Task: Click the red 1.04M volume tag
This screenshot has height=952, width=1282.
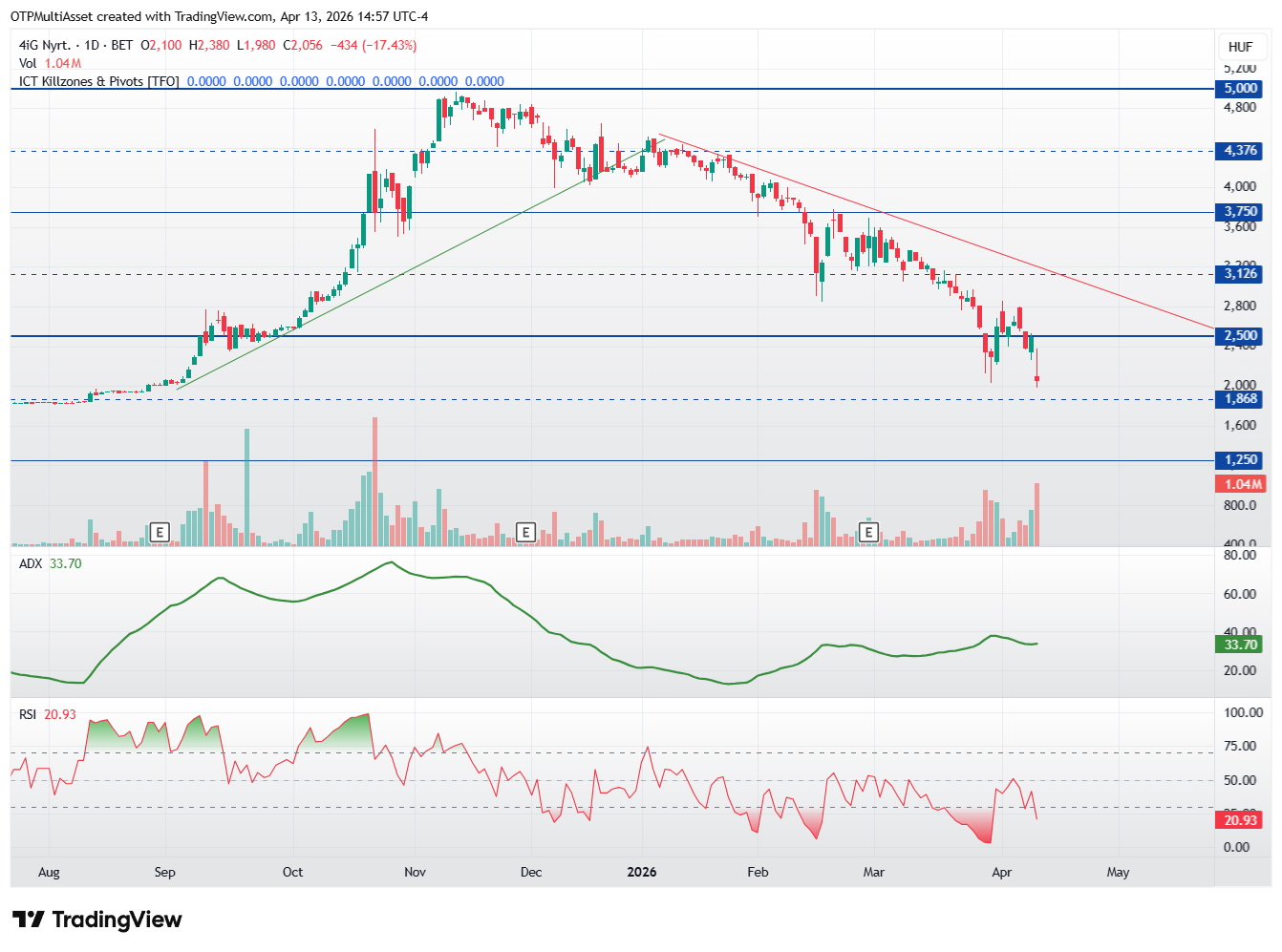Action: pyautogui.click(x=1240, y=484)
